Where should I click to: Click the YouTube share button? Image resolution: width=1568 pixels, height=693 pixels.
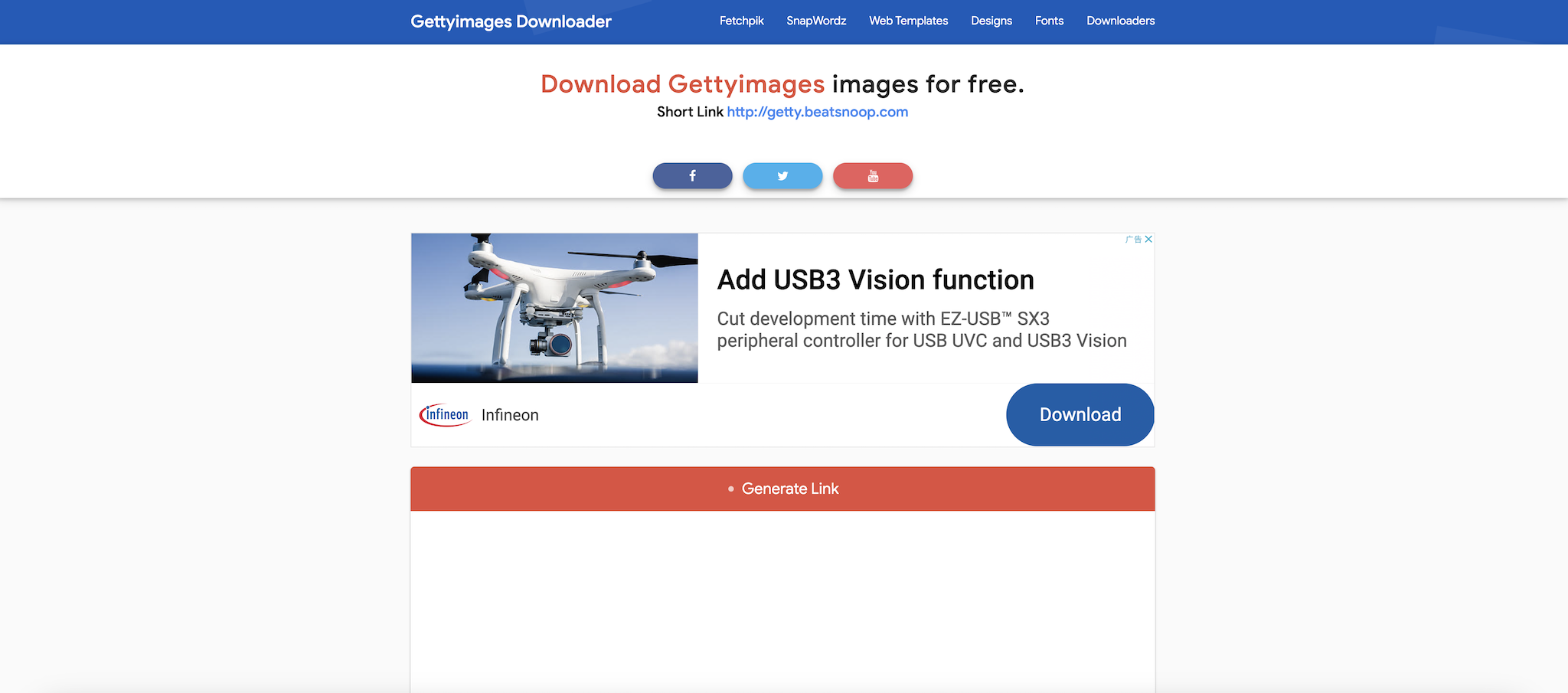pos(873,175)
